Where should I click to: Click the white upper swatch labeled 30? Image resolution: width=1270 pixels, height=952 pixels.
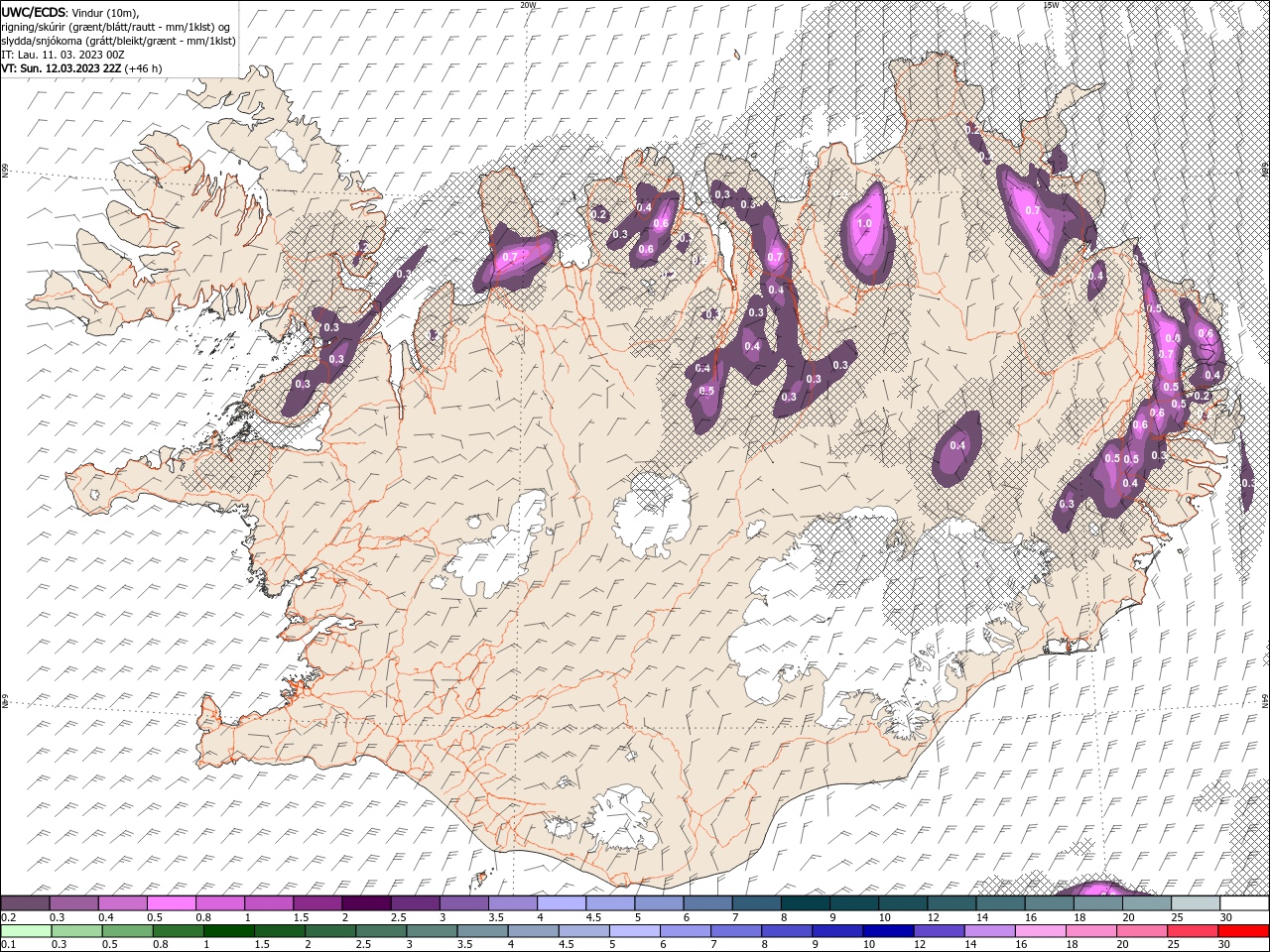[x=1243, y=902]
